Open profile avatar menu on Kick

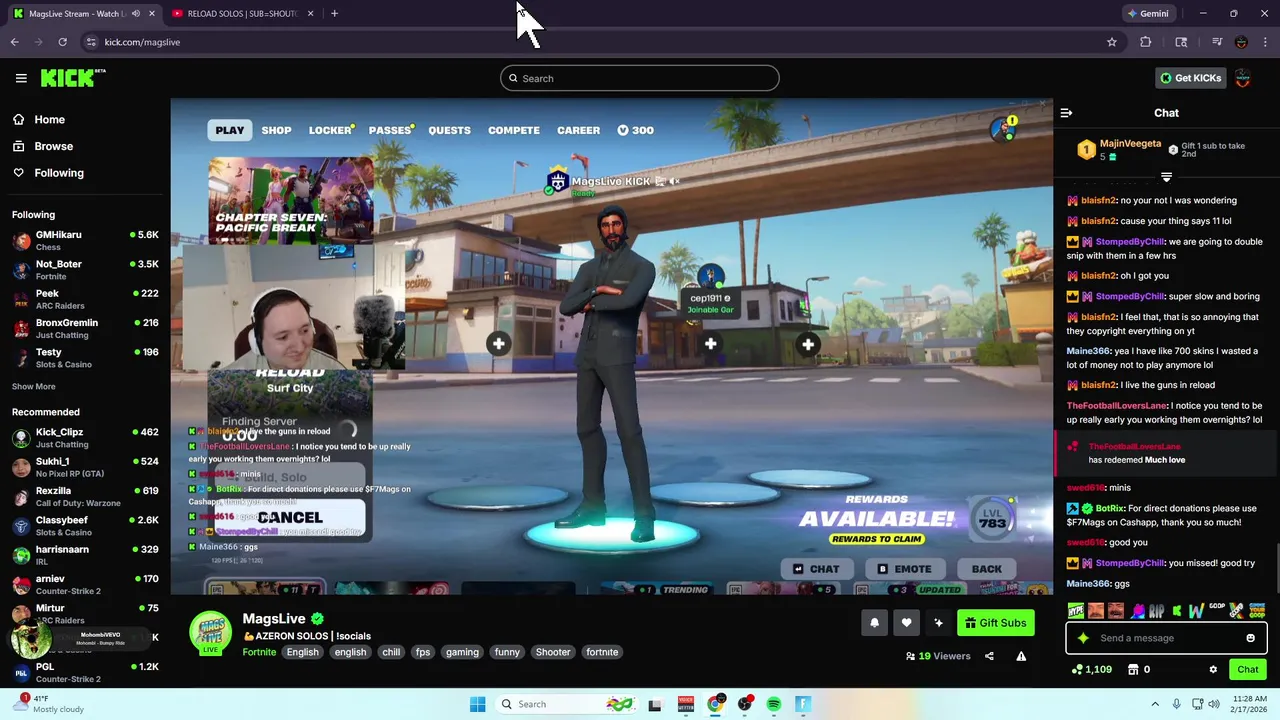tap(1243, 78)
